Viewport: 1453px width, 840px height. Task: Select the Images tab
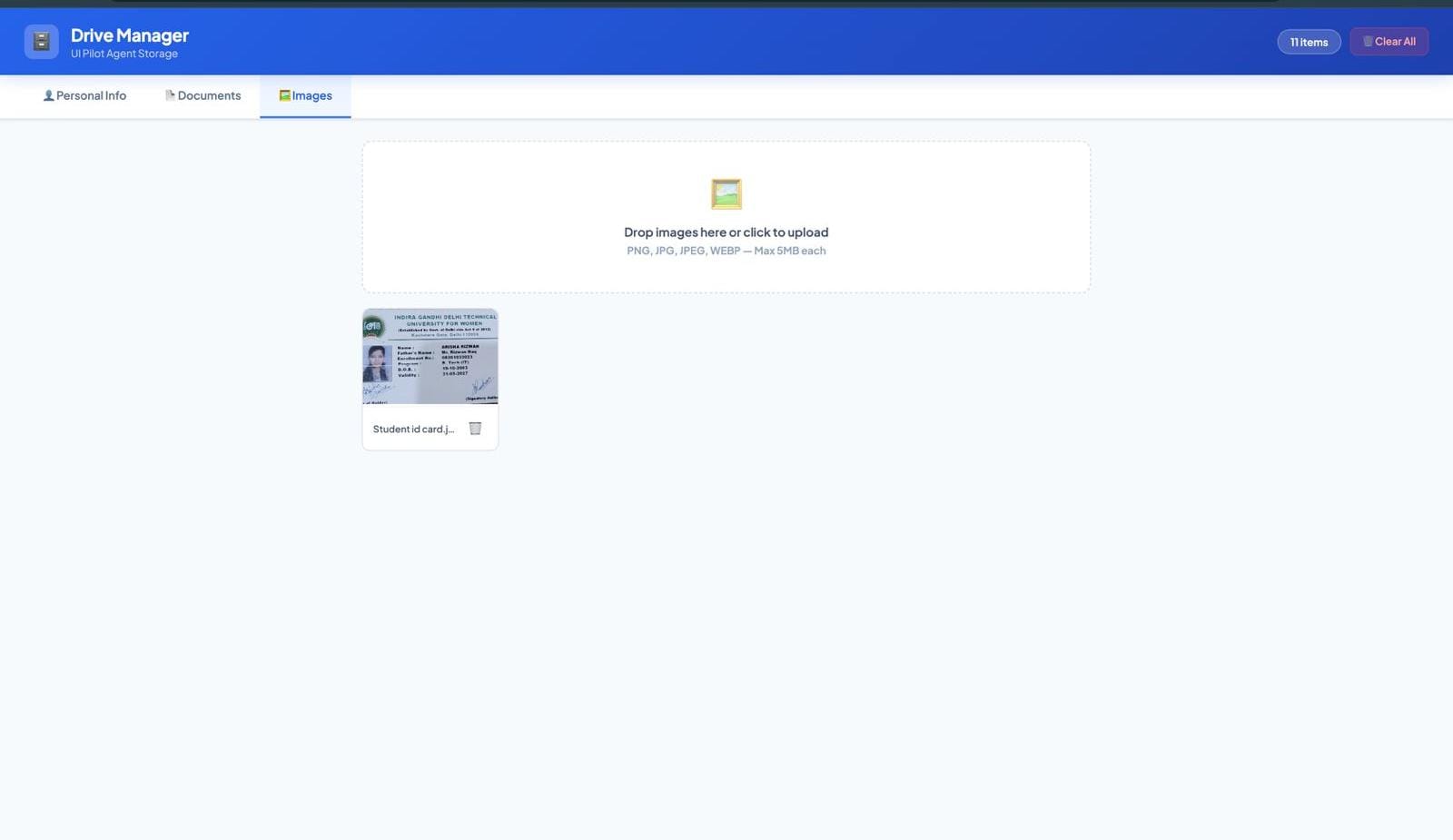click(305, 95)
